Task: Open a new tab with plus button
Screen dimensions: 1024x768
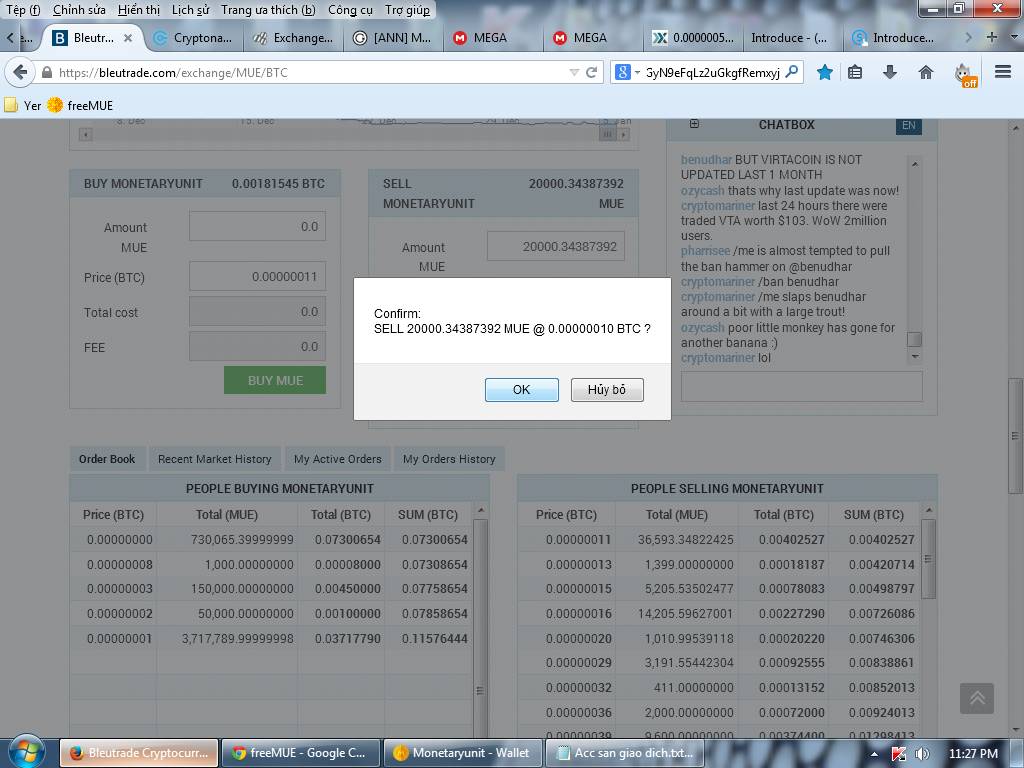Action: [x=992, y=37]
